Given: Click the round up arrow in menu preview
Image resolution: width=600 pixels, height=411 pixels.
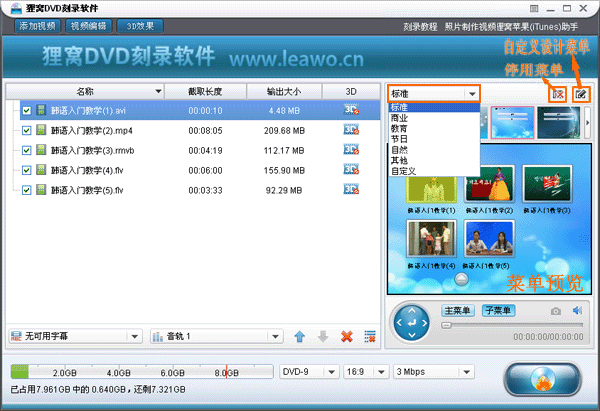Looking at the screenshot, I should [x=461, y=279].
